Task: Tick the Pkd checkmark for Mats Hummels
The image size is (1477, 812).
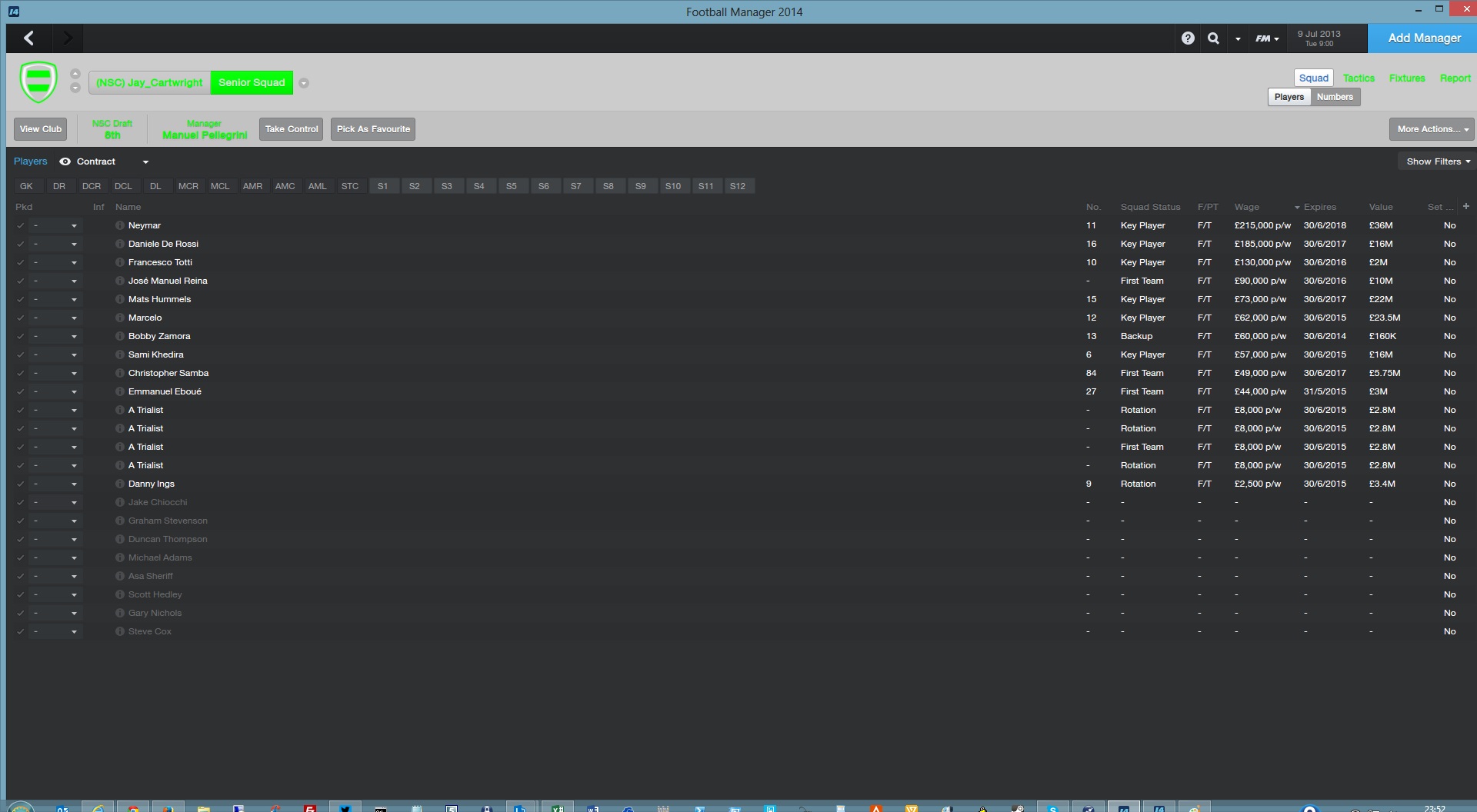Action: pyautogui.click(x=21, y=299)
